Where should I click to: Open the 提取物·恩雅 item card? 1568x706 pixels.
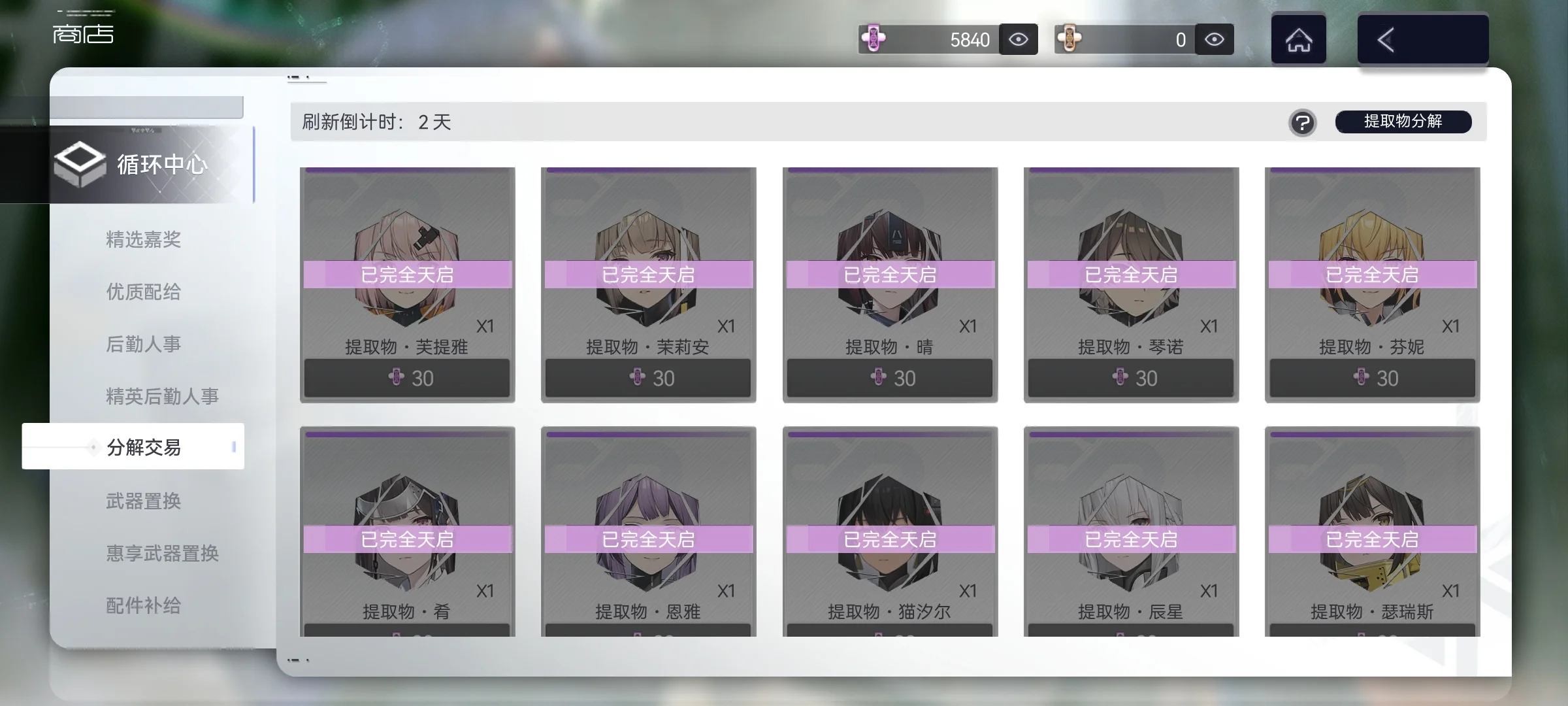[x=648, y=531]
